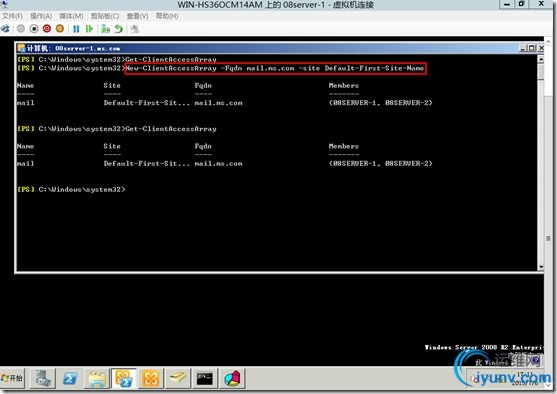
Task: Open the 查看(V) menu
Action: pyautogui.click(x=137, y=16)
